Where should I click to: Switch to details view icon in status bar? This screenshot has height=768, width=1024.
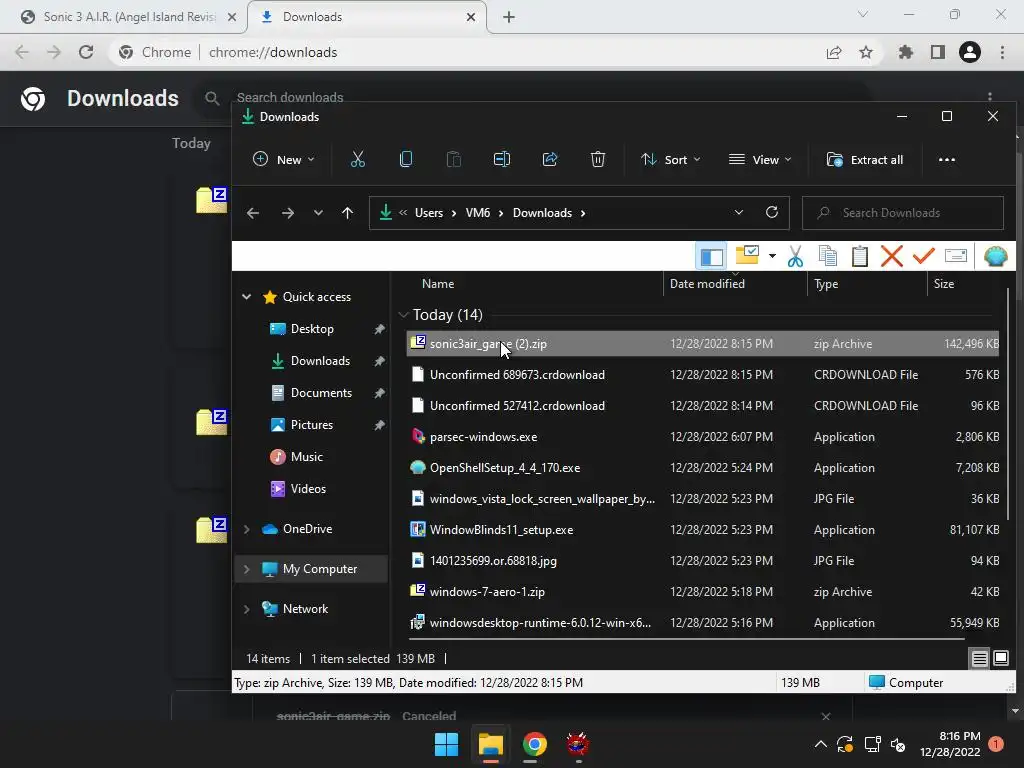pos(979,658)
